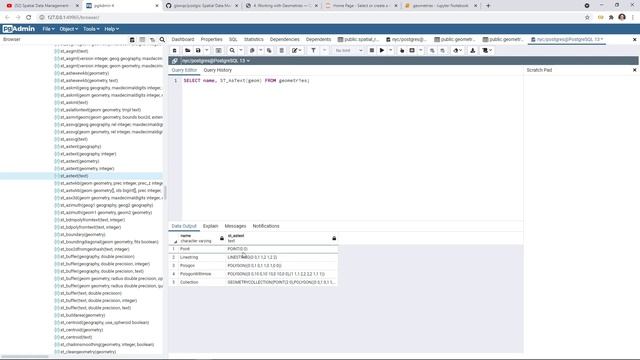
Task: Click the 'Collection' cell in results
Action: click(202, 282)
